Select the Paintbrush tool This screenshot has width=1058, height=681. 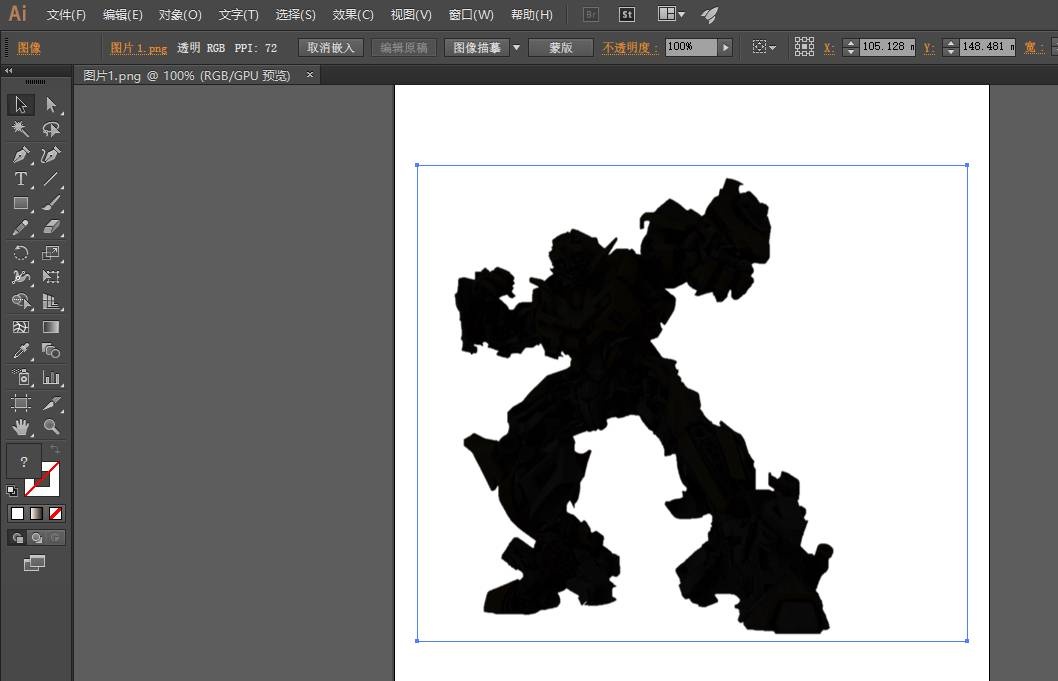pos(51,203)
